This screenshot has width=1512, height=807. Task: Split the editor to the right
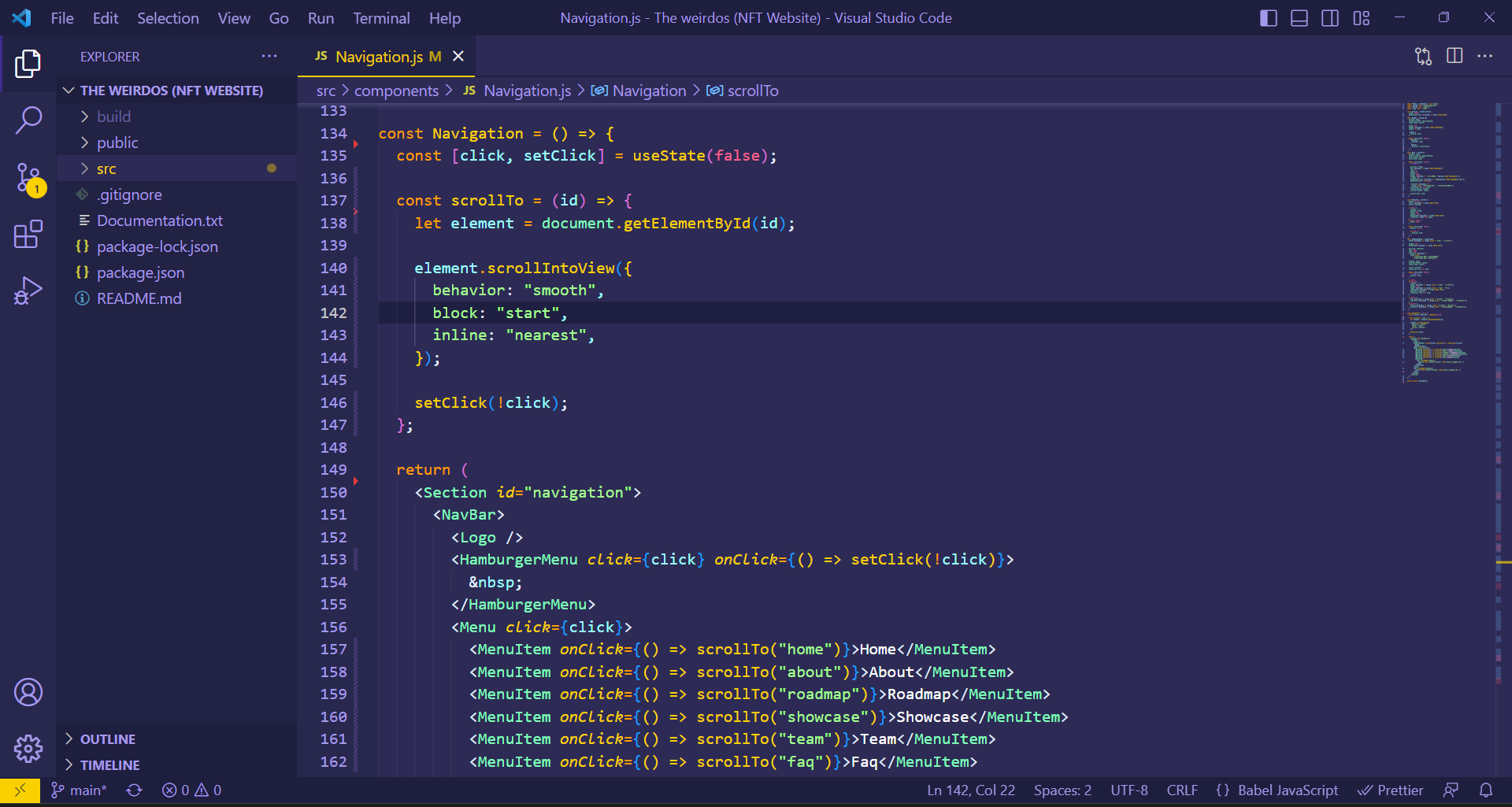1453,56
